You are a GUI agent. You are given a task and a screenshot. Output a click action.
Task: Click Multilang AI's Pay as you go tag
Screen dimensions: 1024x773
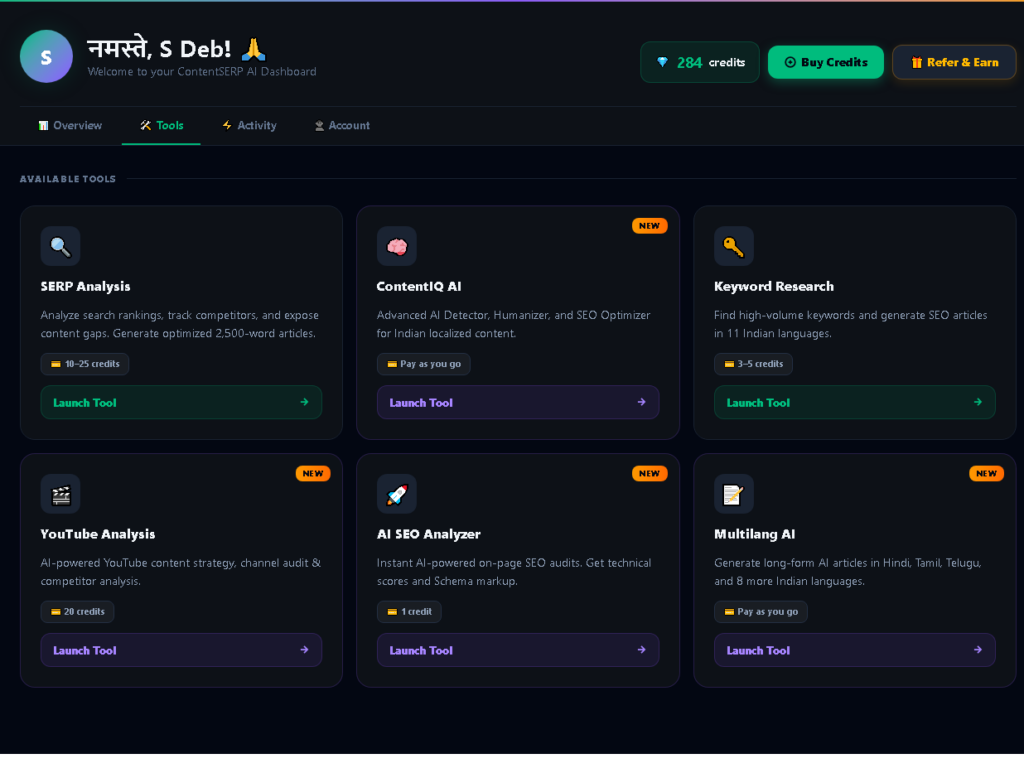click(761, 612)
